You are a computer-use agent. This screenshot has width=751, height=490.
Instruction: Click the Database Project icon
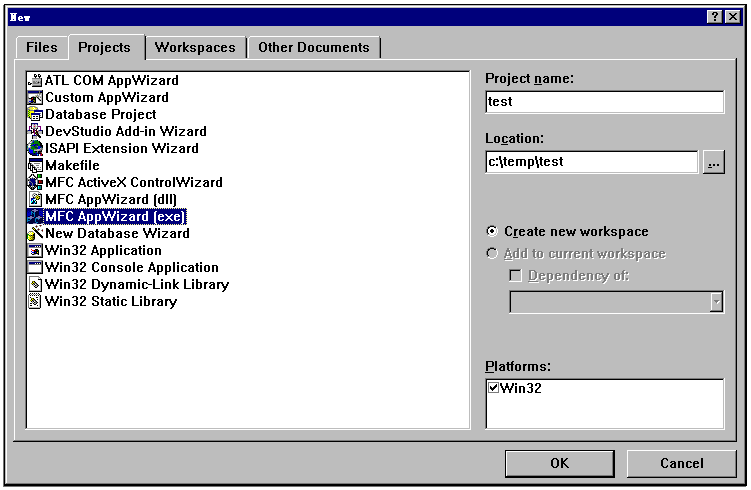click(x=35, y=114)
